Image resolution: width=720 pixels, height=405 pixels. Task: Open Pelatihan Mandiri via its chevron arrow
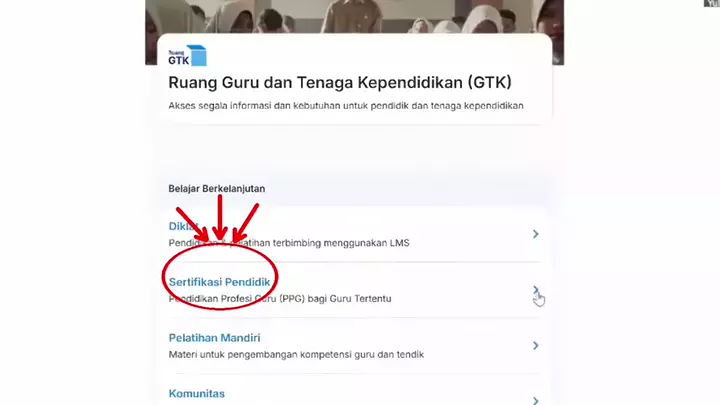coord(535,346)
